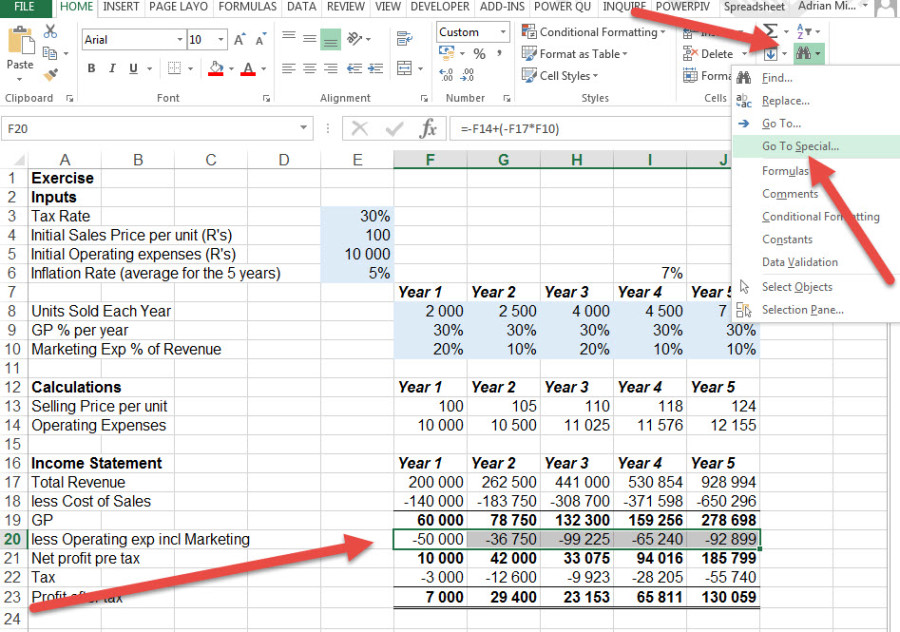Image resolution: width=900 pixels, height=632 pixels.
Task: Toggle Underline formatting
Action: [x=133, y=68]
